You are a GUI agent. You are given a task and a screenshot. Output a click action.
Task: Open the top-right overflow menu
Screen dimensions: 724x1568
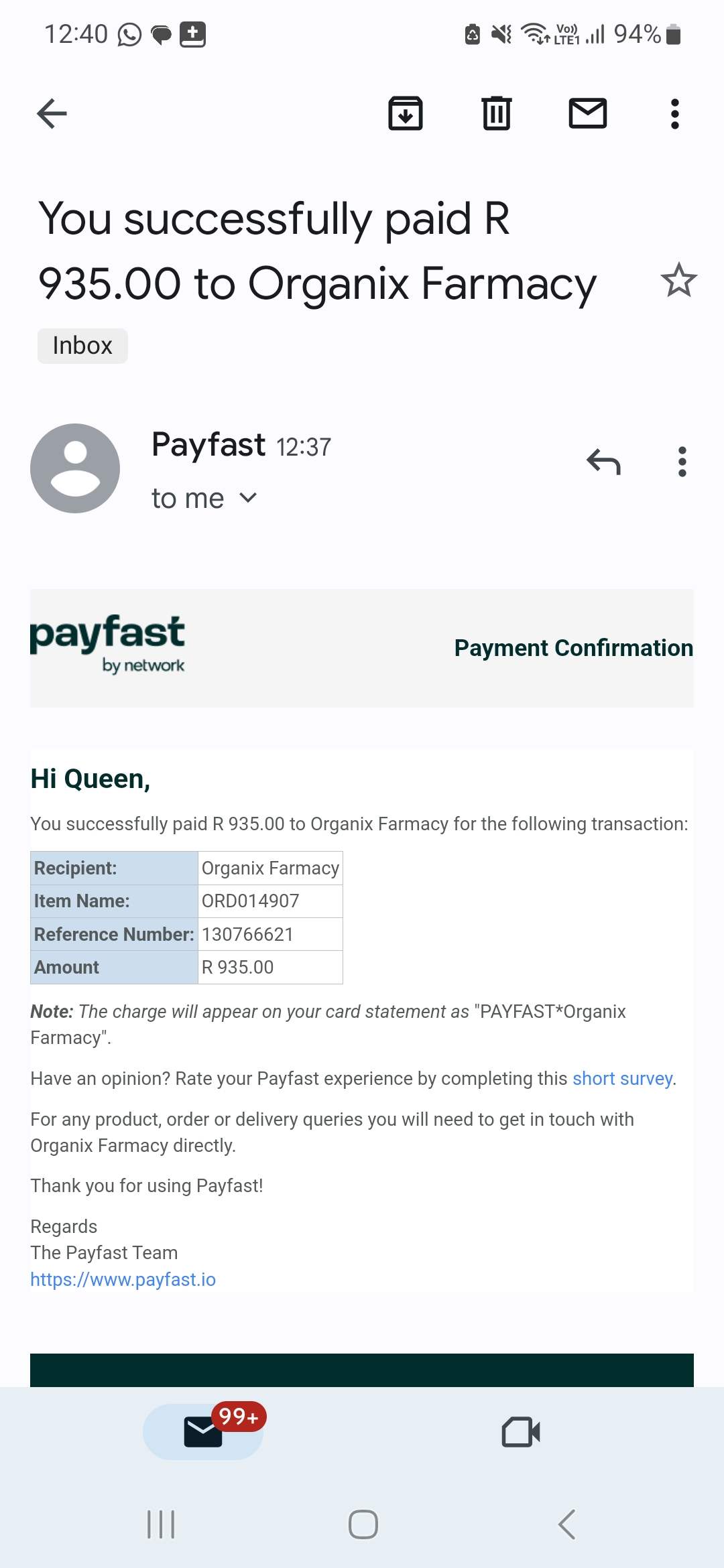[x=675, y=114]
